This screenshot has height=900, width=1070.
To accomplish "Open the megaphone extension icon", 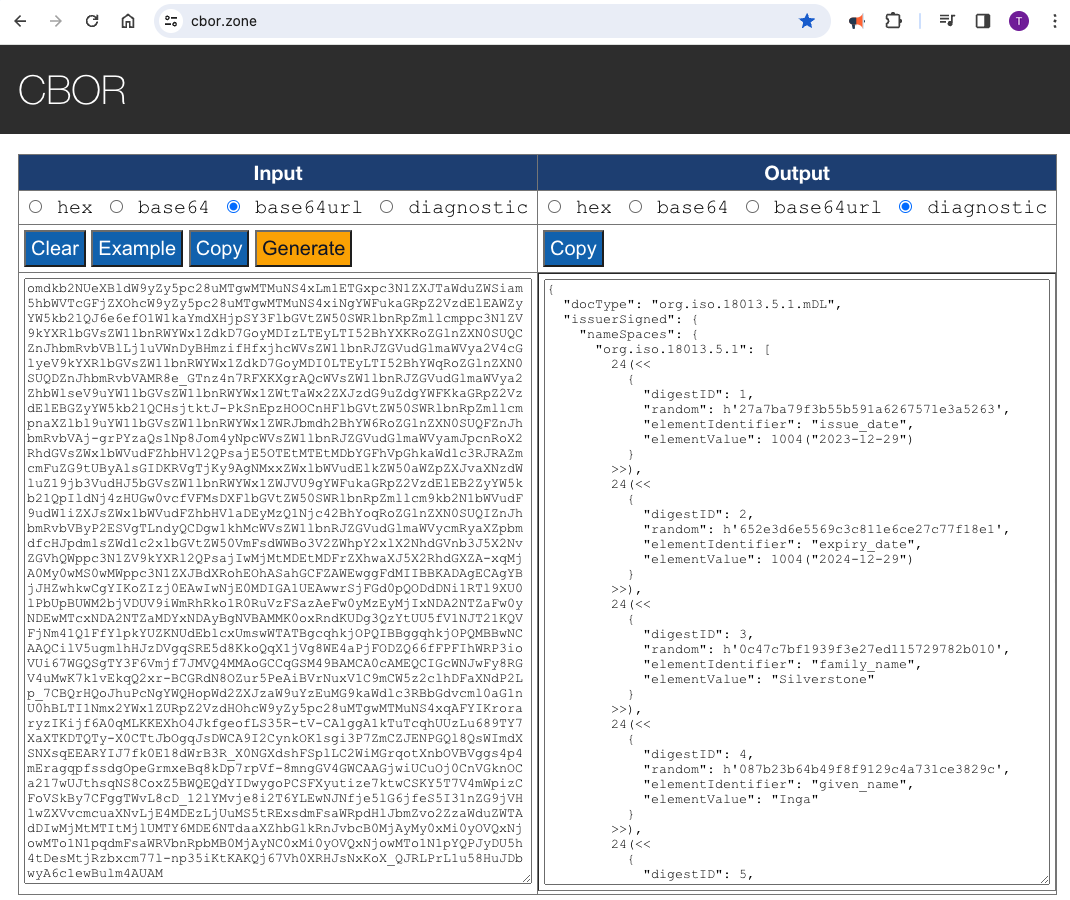I will (857, 21).
